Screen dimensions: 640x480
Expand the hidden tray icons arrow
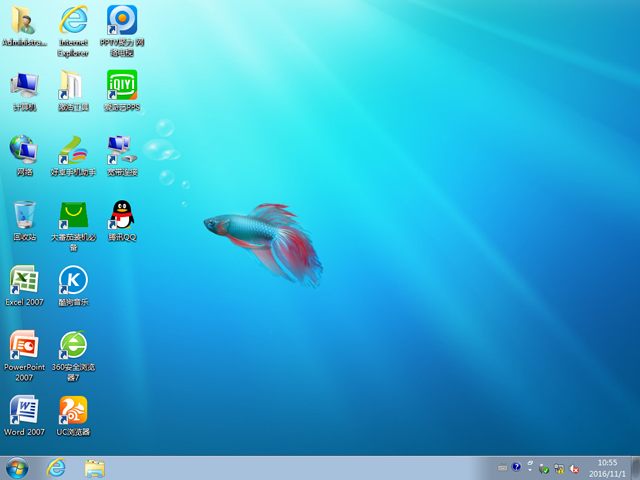click(530, 467)
